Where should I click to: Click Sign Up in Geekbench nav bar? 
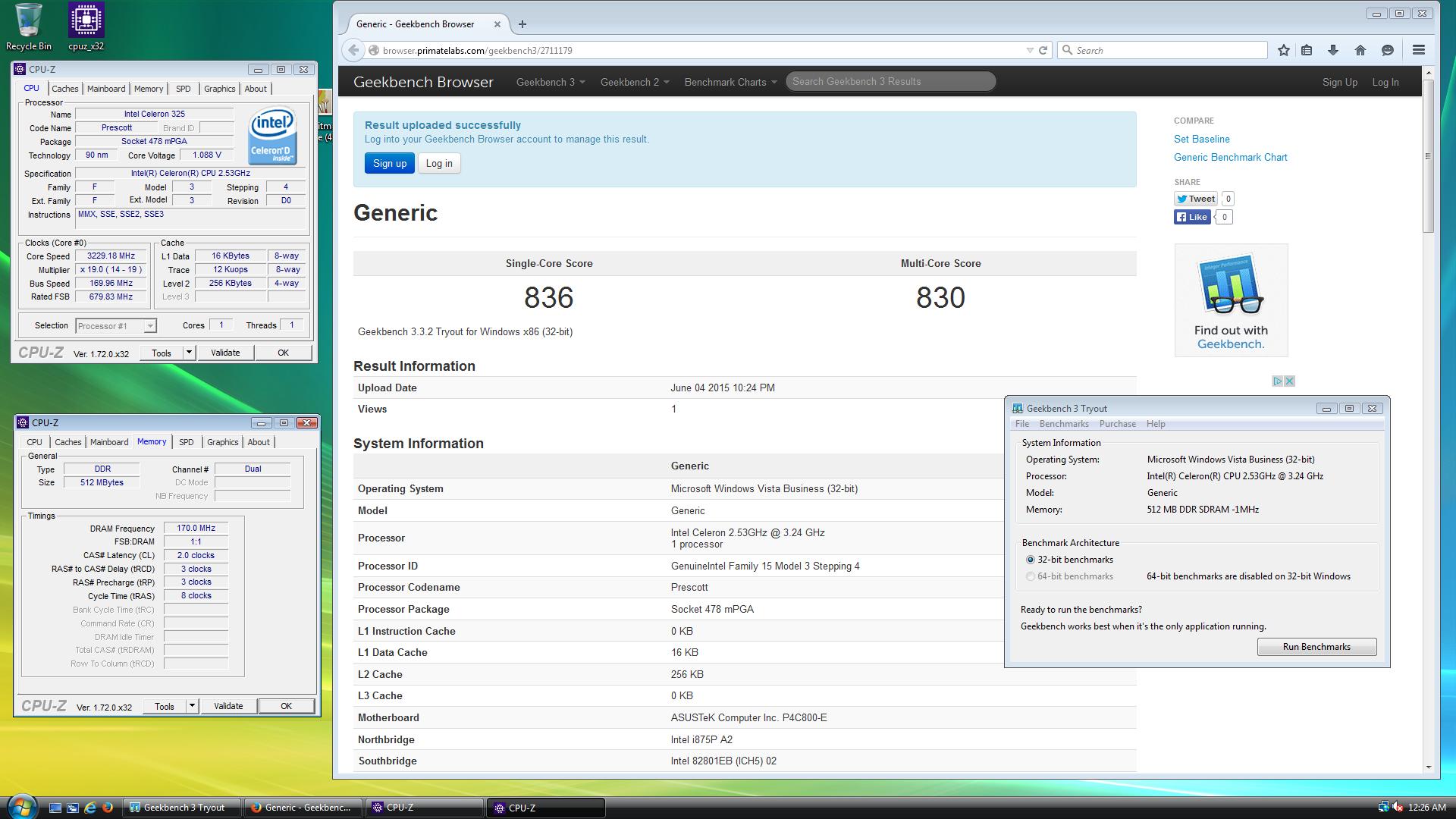[1339, 82]
